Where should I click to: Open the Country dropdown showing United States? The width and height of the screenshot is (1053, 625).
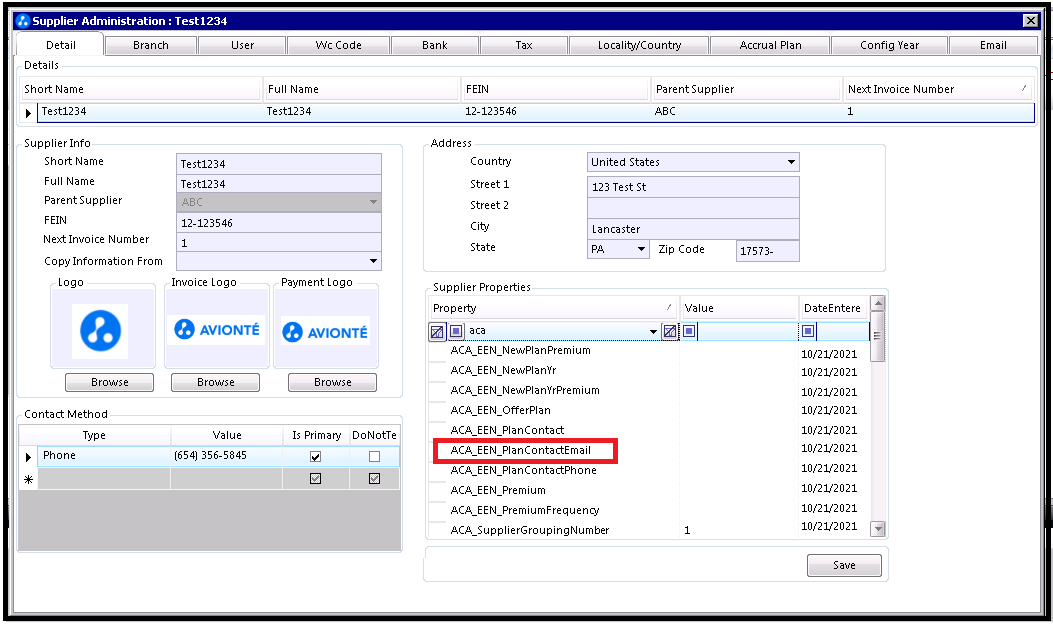[693, 162]
